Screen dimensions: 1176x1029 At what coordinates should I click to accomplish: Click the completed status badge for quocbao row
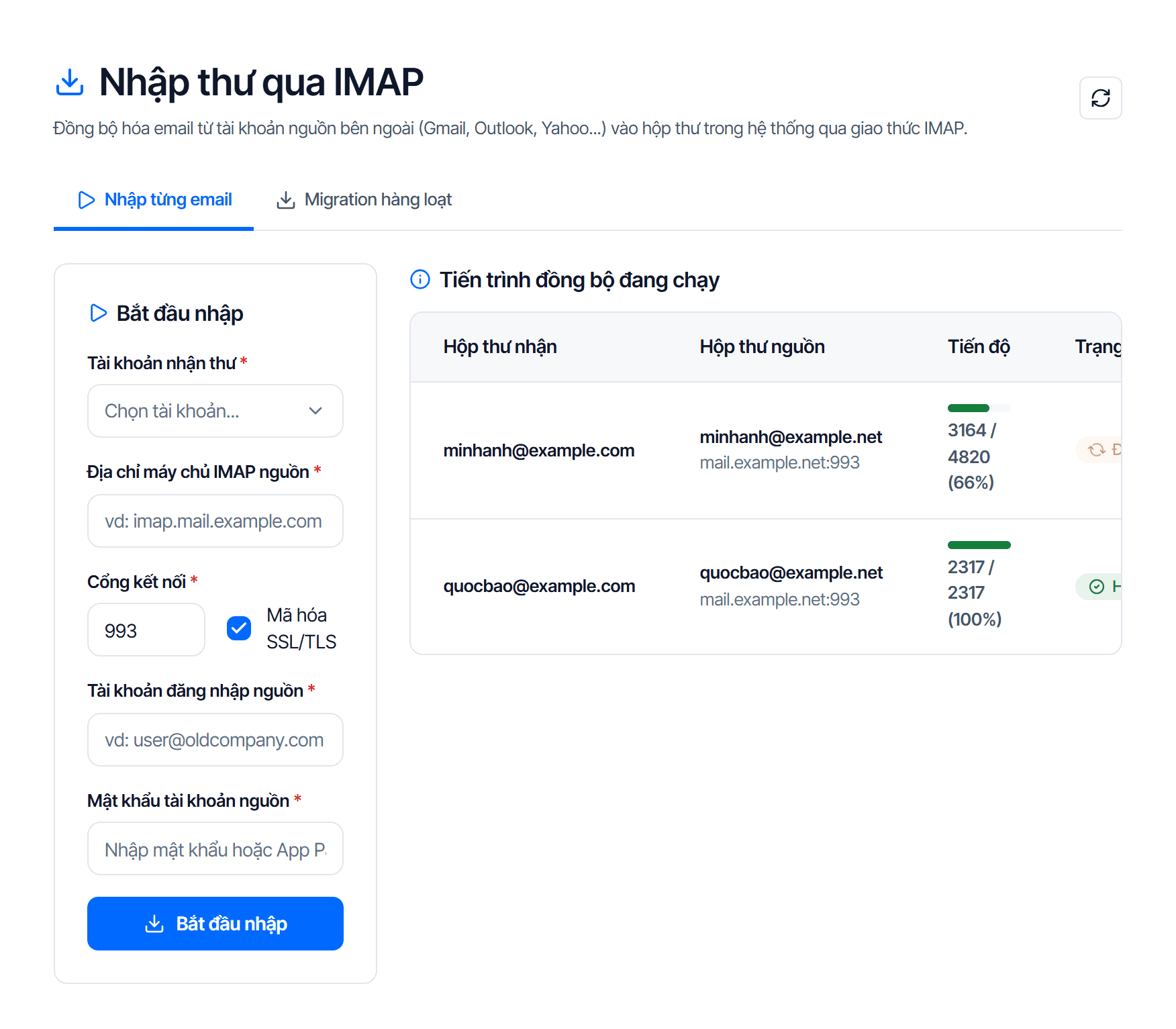pos(1099,587)
